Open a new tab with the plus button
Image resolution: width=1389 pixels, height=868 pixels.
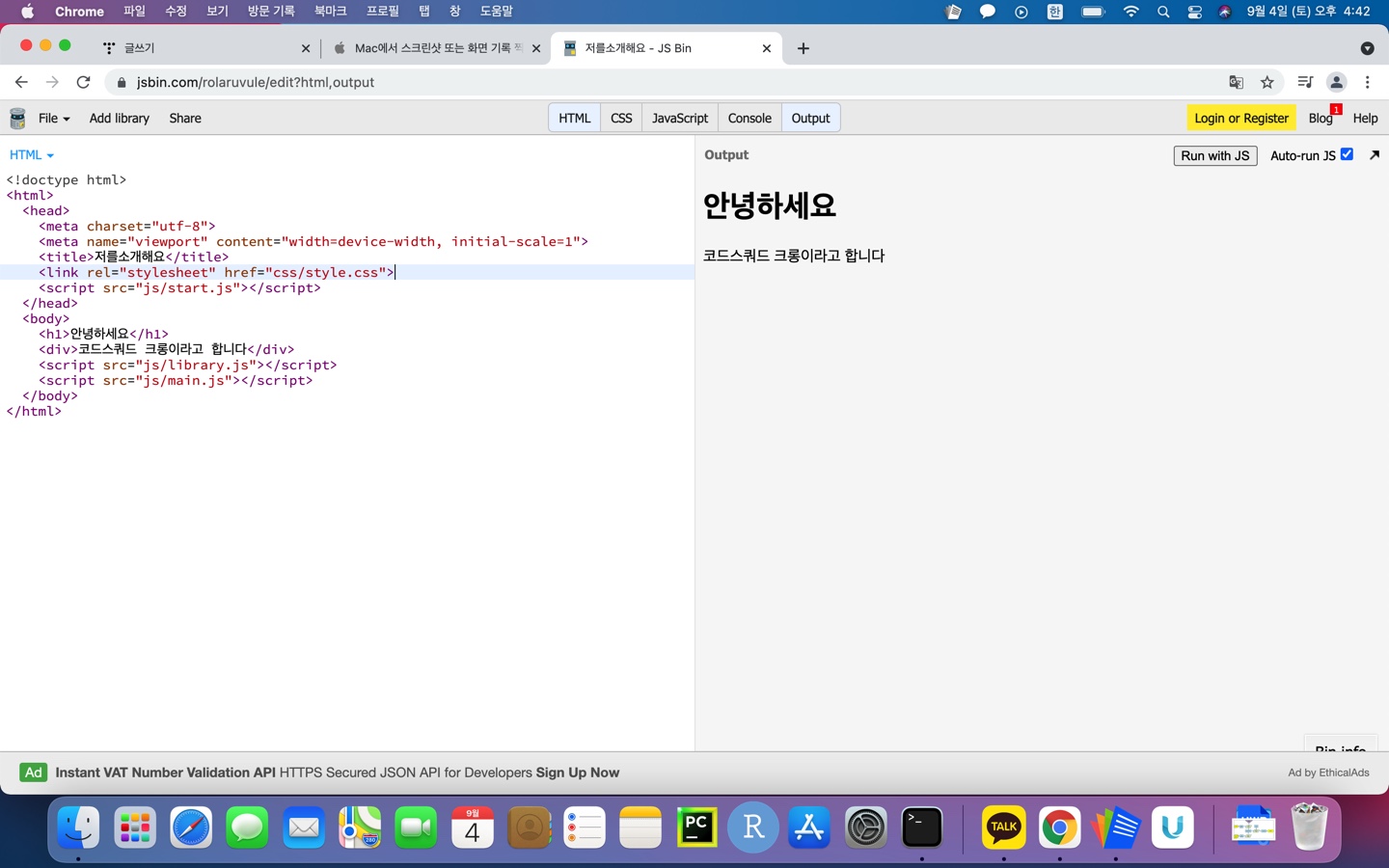[803, 48]
